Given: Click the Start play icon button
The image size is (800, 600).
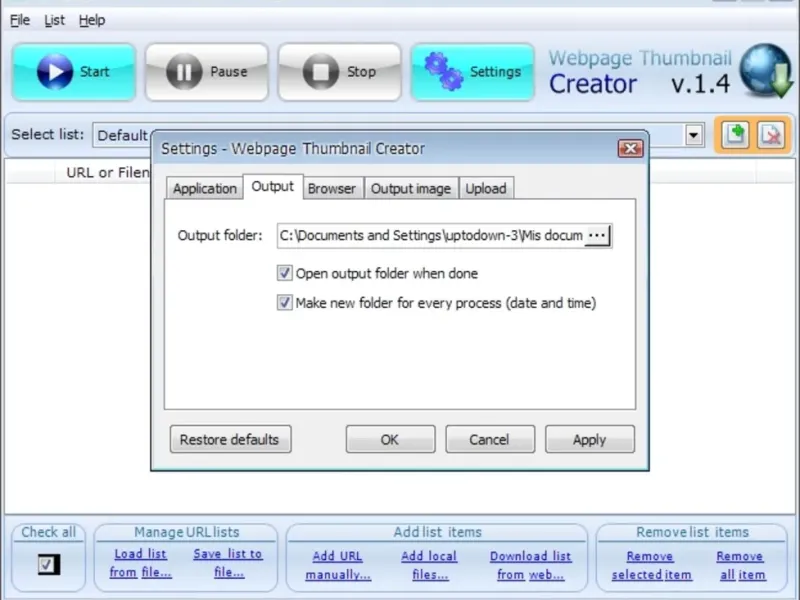Looking at the screenshot, I should pos(73,72).
